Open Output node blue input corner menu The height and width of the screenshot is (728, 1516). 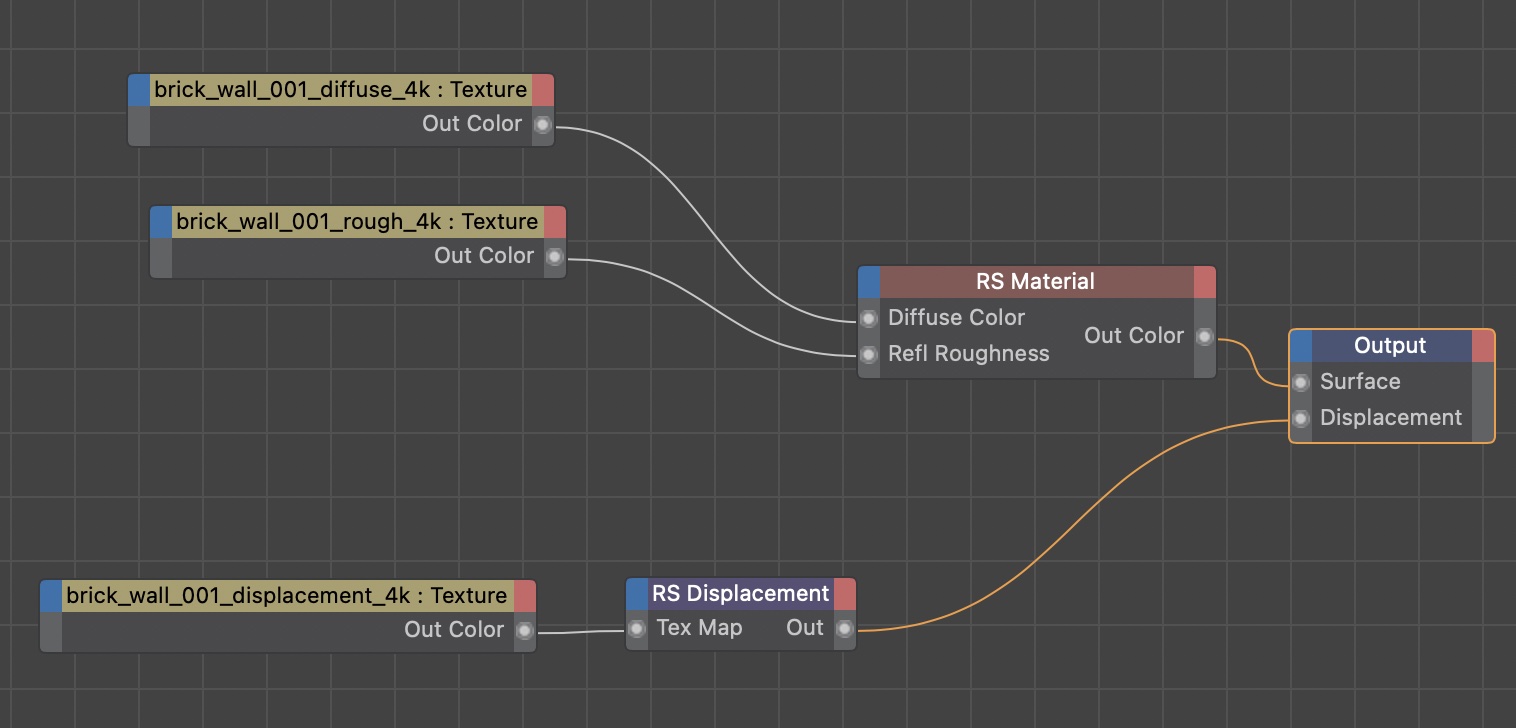point(1300,346)
